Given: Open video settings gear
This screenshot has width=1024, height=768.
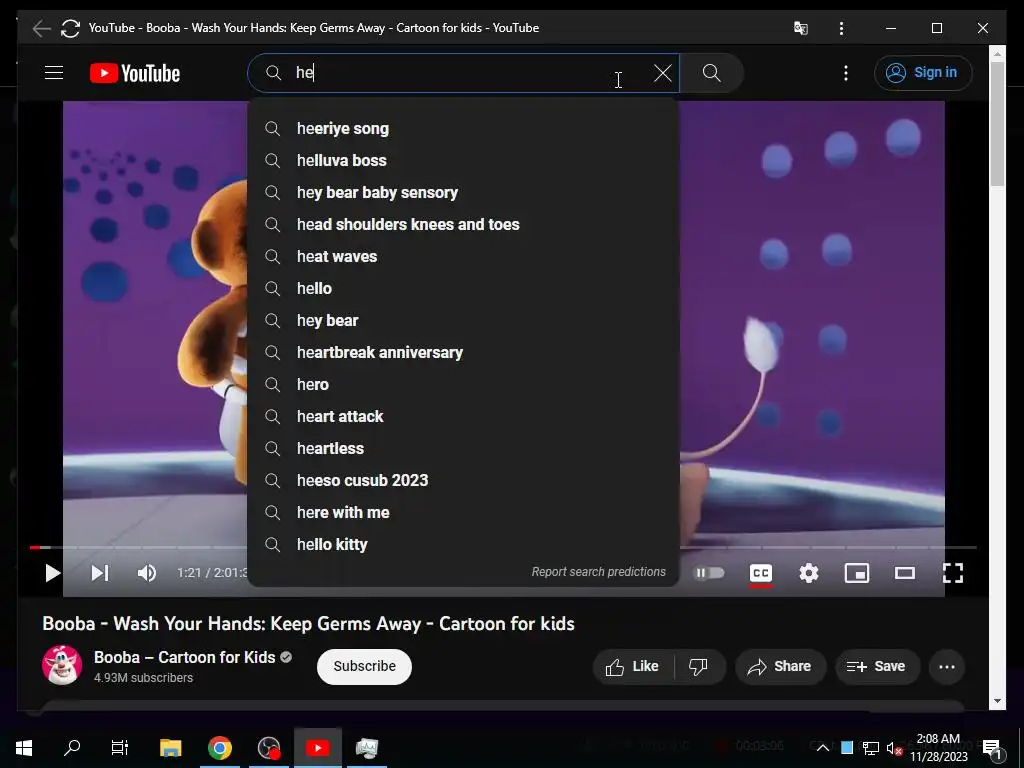Looking at the screenshot, I should coord(808,573).
